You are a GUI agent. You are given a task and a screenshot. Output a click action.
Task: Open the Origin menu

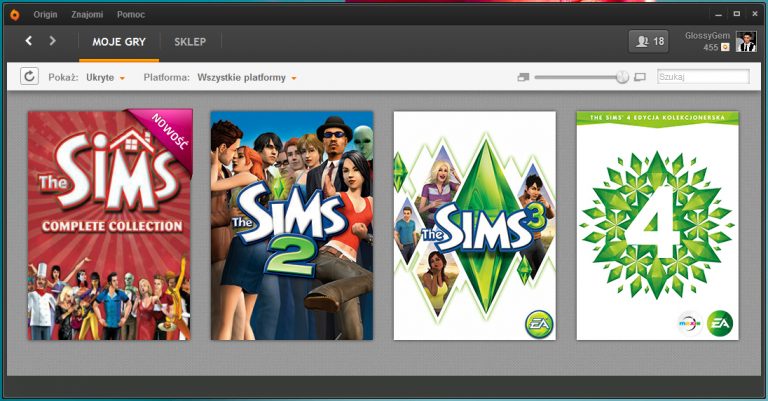pos(45,15)
